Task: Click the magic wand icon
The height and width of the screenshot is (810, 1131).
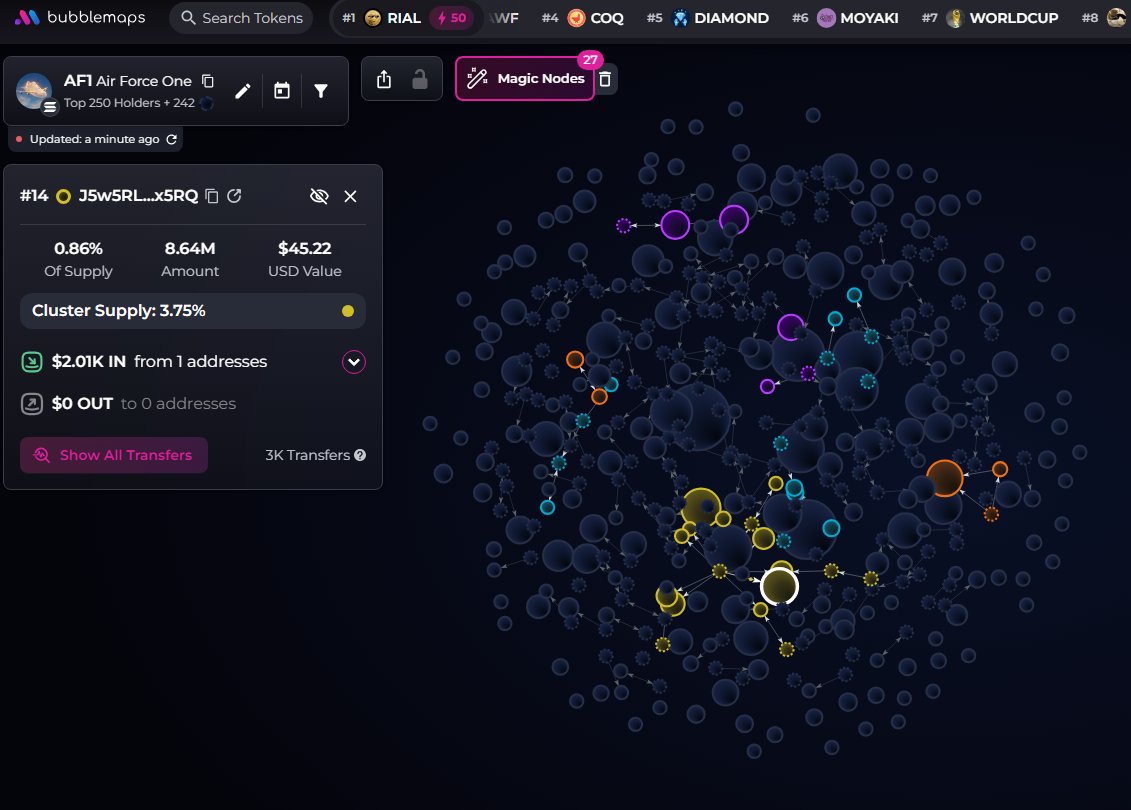Action: coord(477,79)
